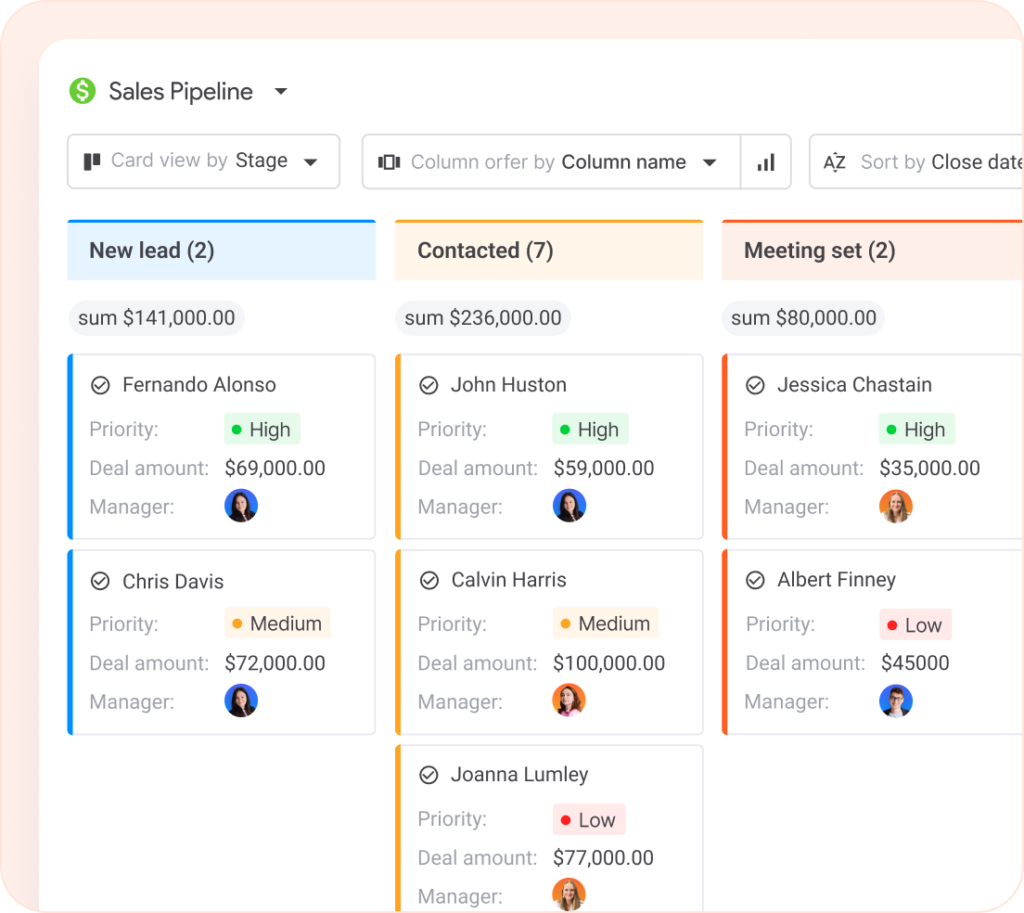Image resolution: width=1024 pixels, height=913 pixels.
Task: Click the $100,000.00 deal amount on Calvin Harris
Action: [609, 663]
